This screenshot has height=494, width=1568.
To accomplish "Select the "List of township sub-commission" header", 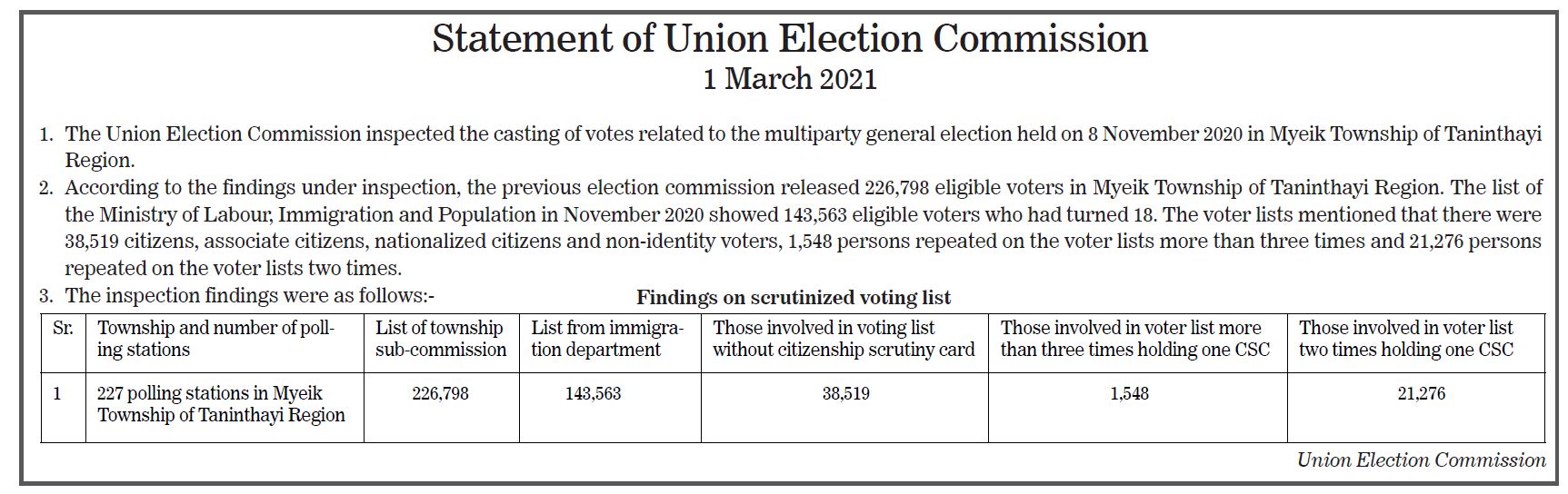I will 441,339.
